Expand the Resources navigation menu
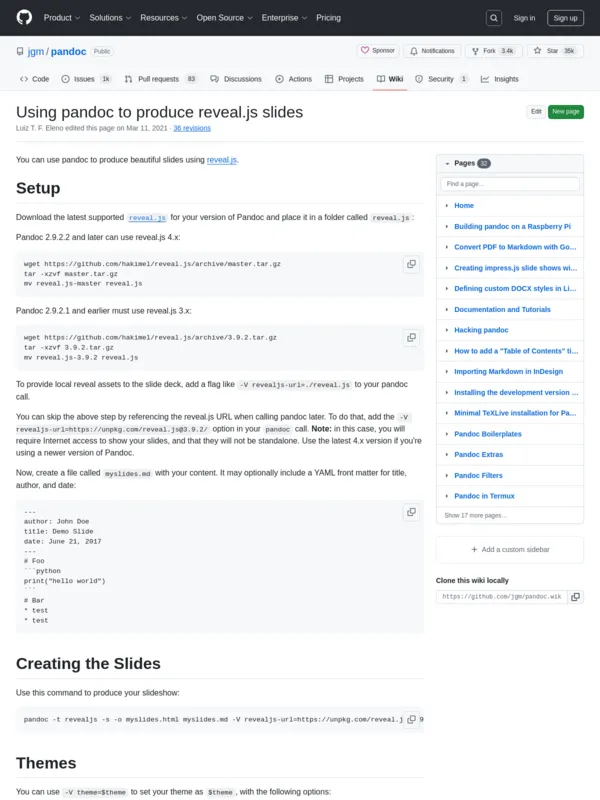This screenshot has width=600, height=800. [x=163, y=17]
